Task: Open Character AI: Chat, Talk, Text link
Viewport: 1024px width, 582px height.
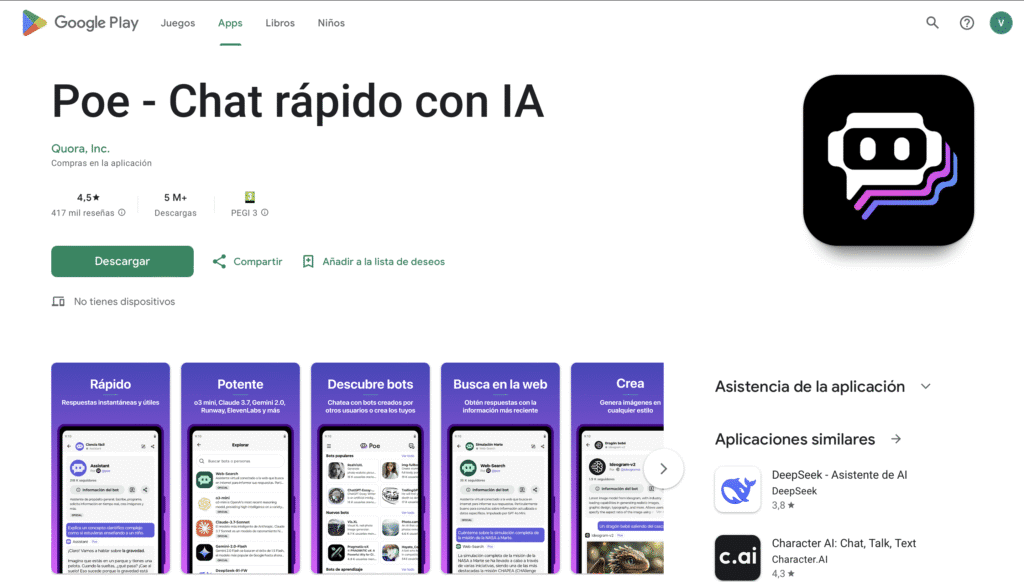Action: pyautogui.click(x=844, y=543)
